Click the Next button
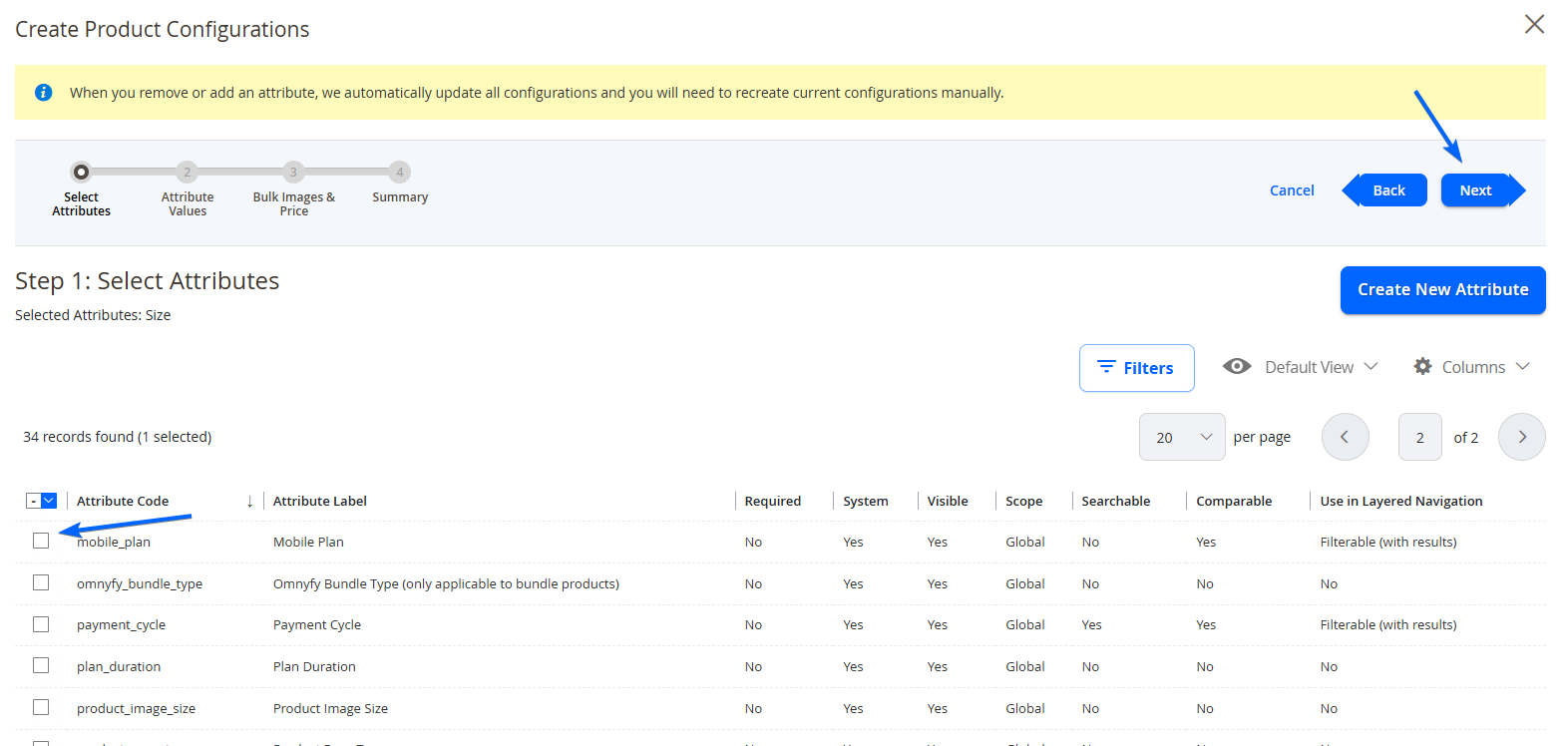This screenshot has width=1568, height=746. point(1483,190)
